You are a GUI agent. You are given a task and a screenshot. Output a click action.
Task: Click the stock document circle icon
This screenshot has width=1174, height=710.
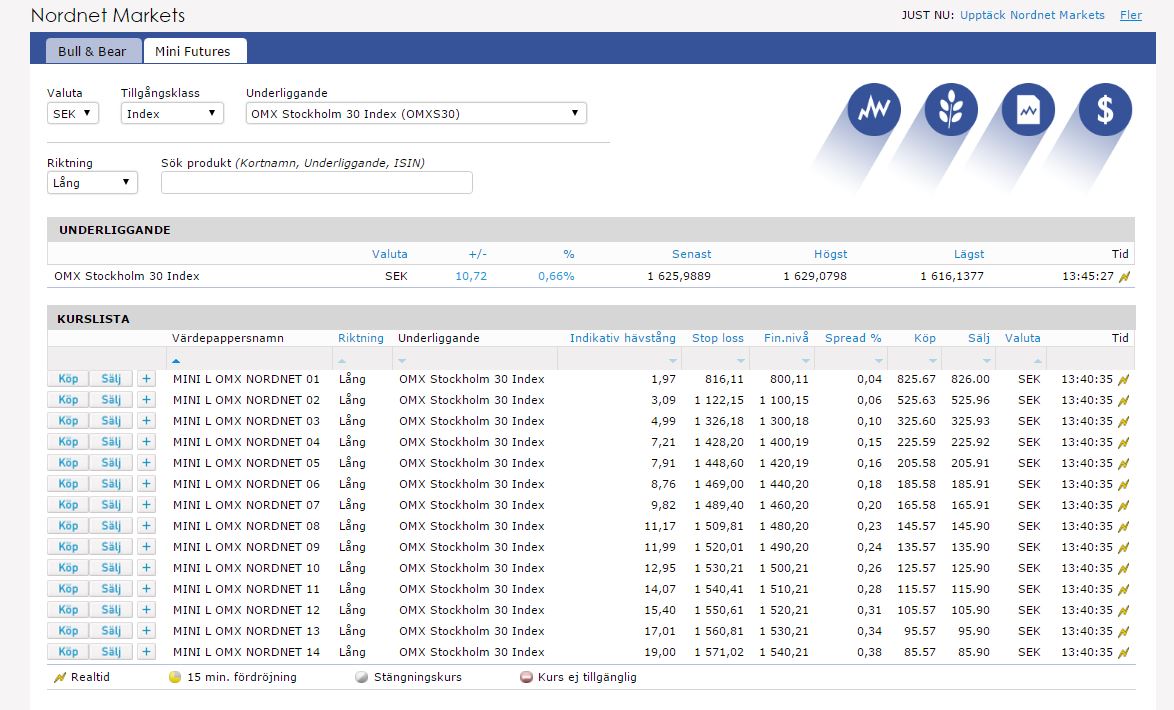pos(1028,109)
